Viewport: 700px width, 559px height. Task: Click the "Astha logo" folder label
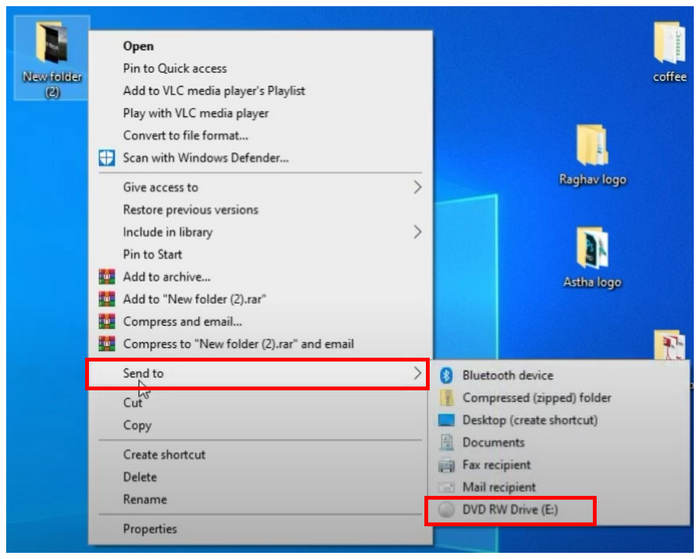(x=592, y=282)
